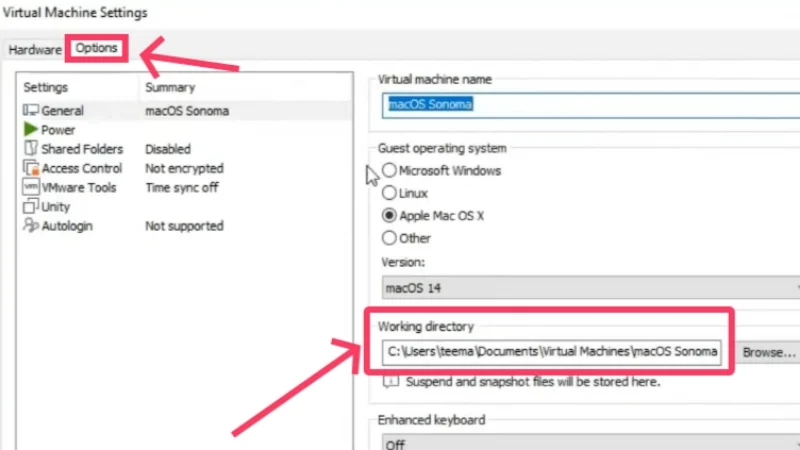Click the Working directory path field

coord(552,353)
